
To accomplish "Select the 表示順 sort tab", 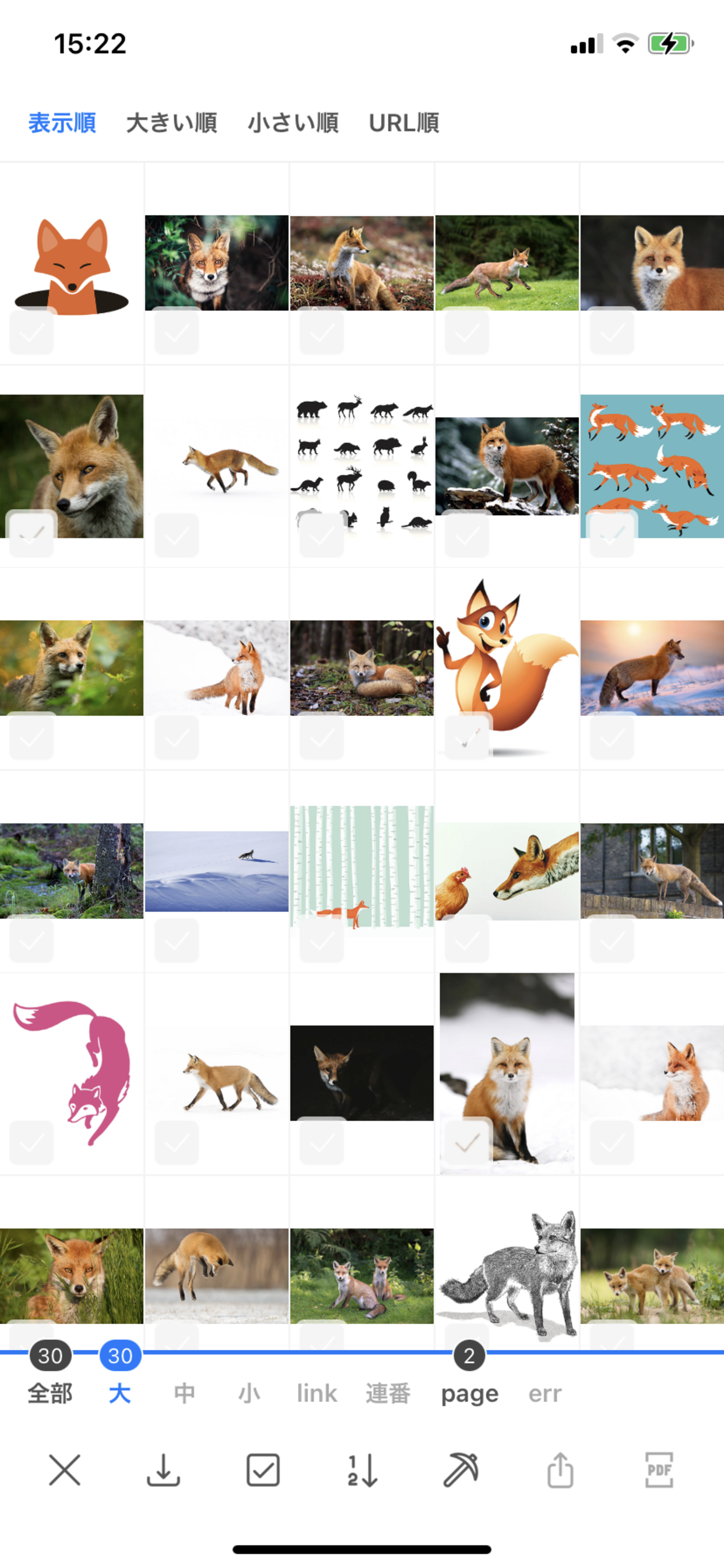I will pyautogui.click(x=62, y=123).
